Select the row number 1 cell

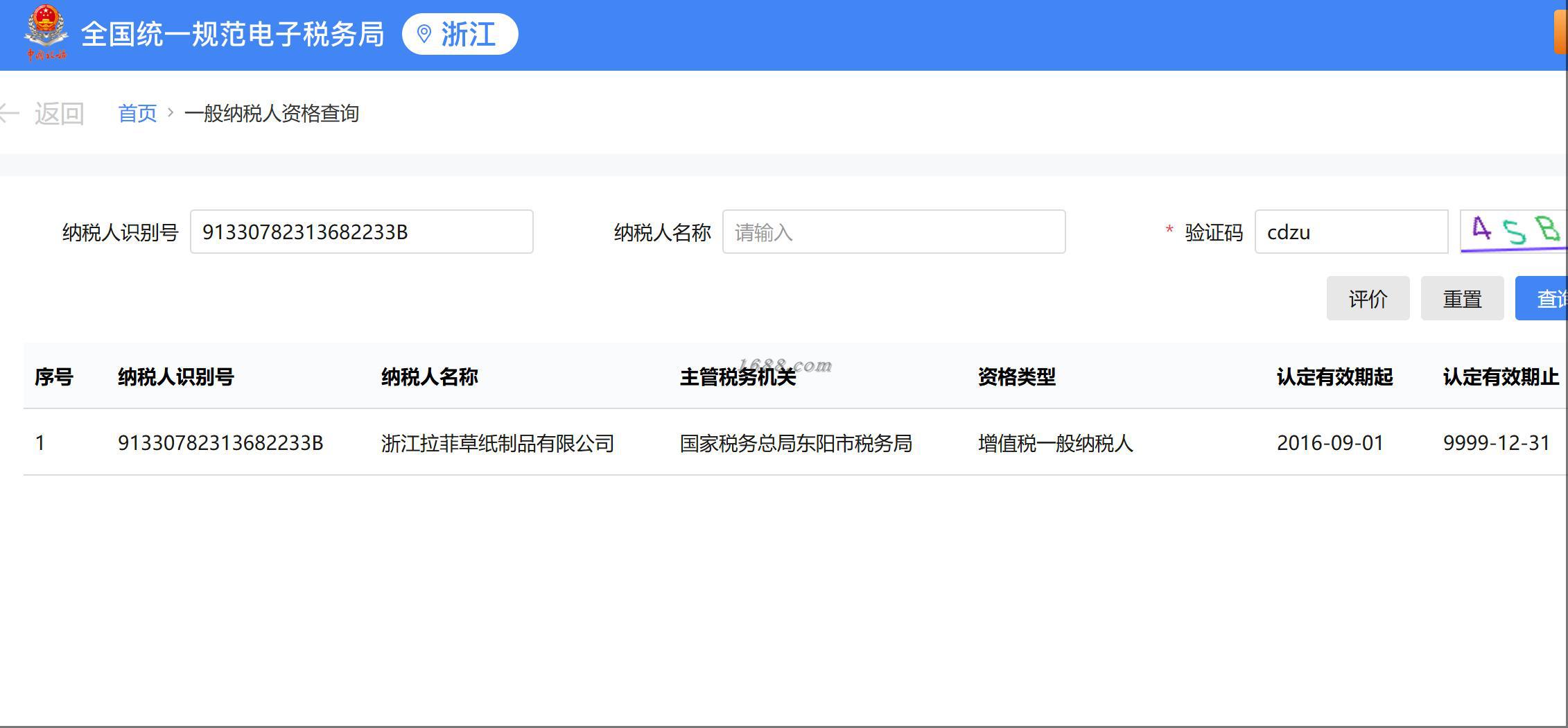click(x=40, y=442)
